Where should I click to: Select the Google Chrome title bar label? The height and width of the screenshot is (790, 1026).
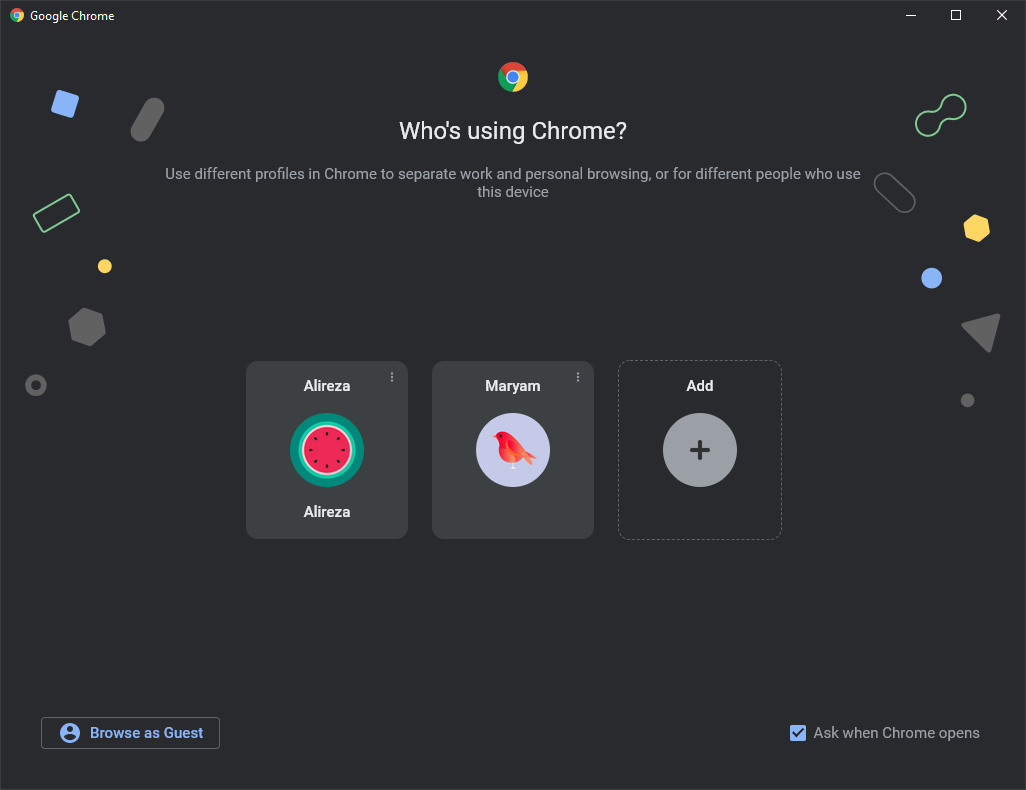[72, 15]
